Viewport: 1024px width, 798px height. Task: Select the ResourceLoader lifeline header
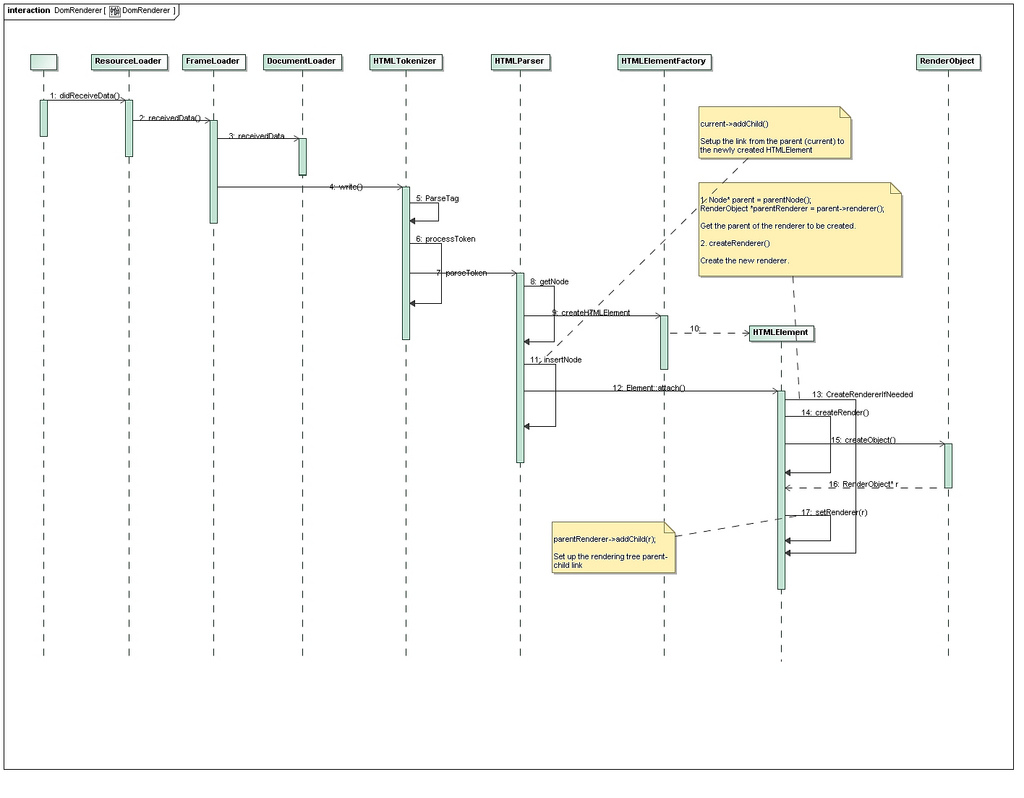click(128, 61)
